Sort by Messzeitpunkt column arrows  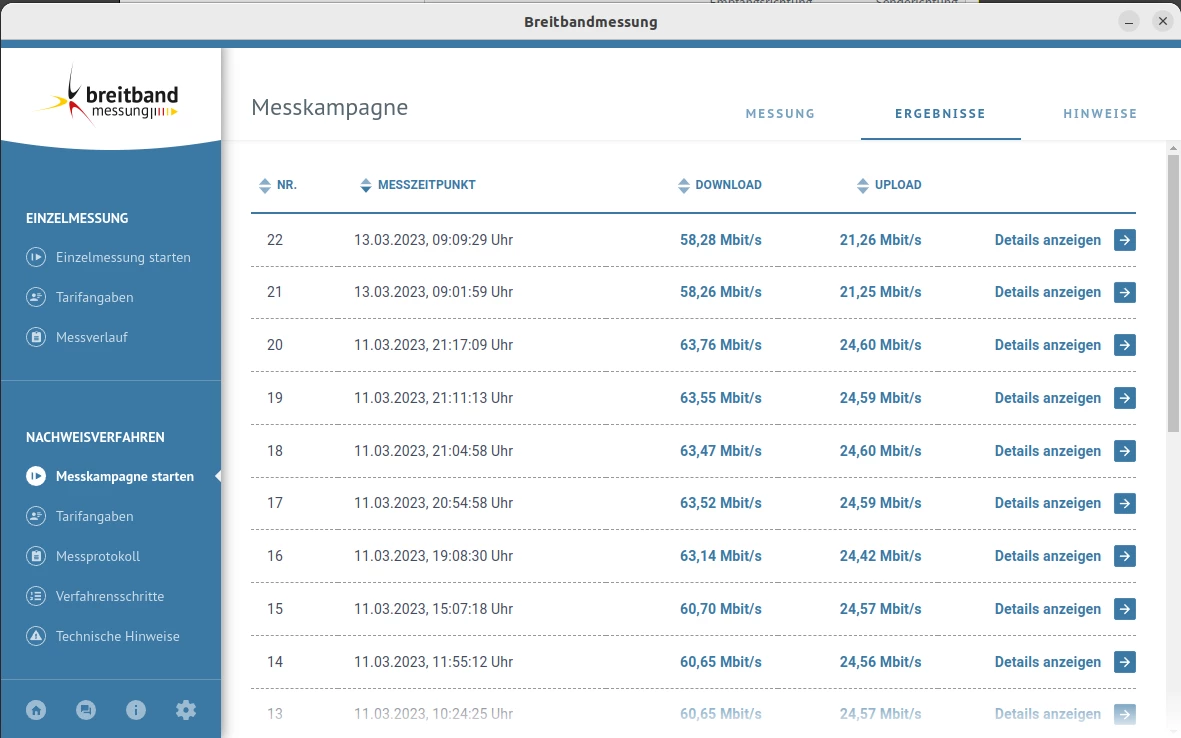click(x=365, y=185)
